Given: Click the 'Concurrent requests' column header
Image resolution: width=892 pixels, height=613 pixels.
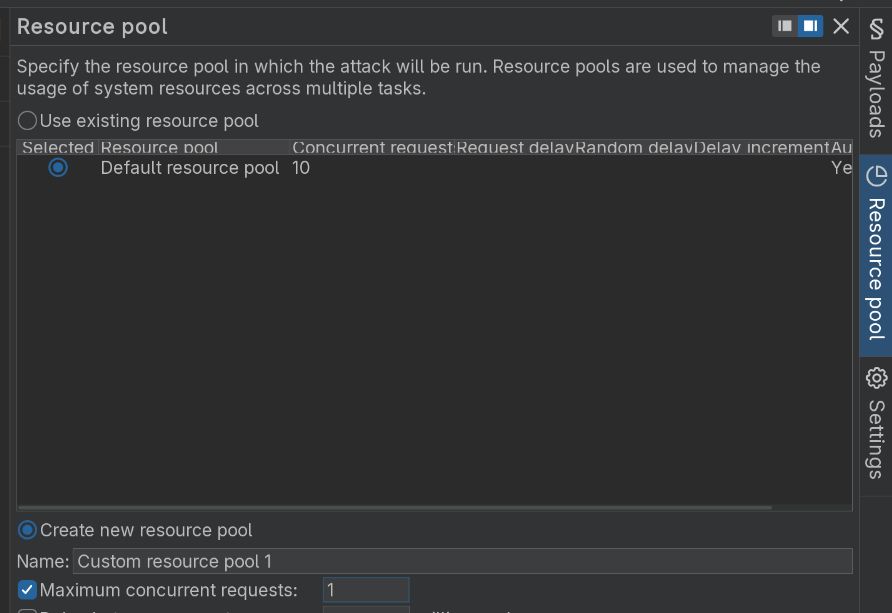Looking at the screenshot, I should [372, 148].
